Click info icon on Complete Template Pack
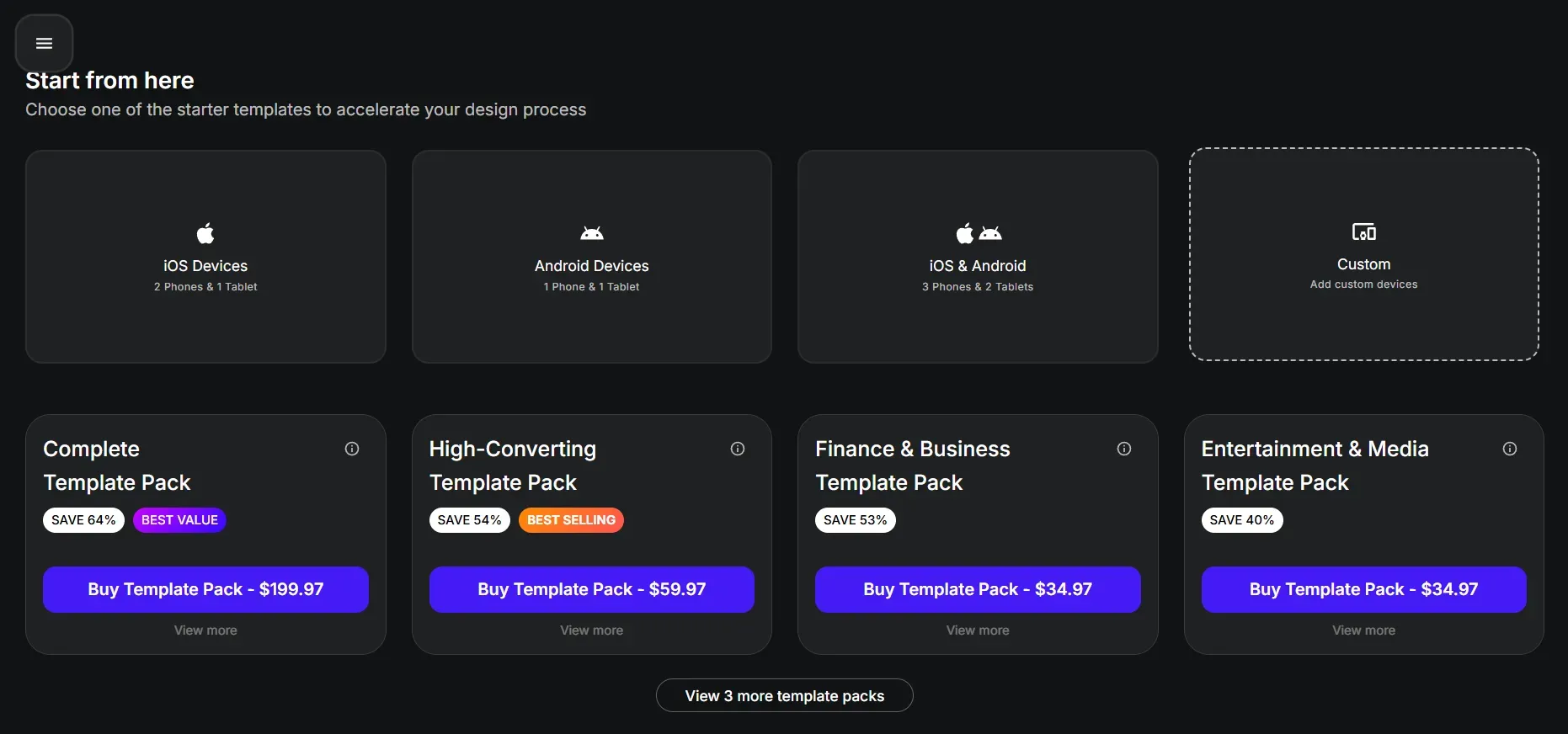 click(x=352, y=449)
